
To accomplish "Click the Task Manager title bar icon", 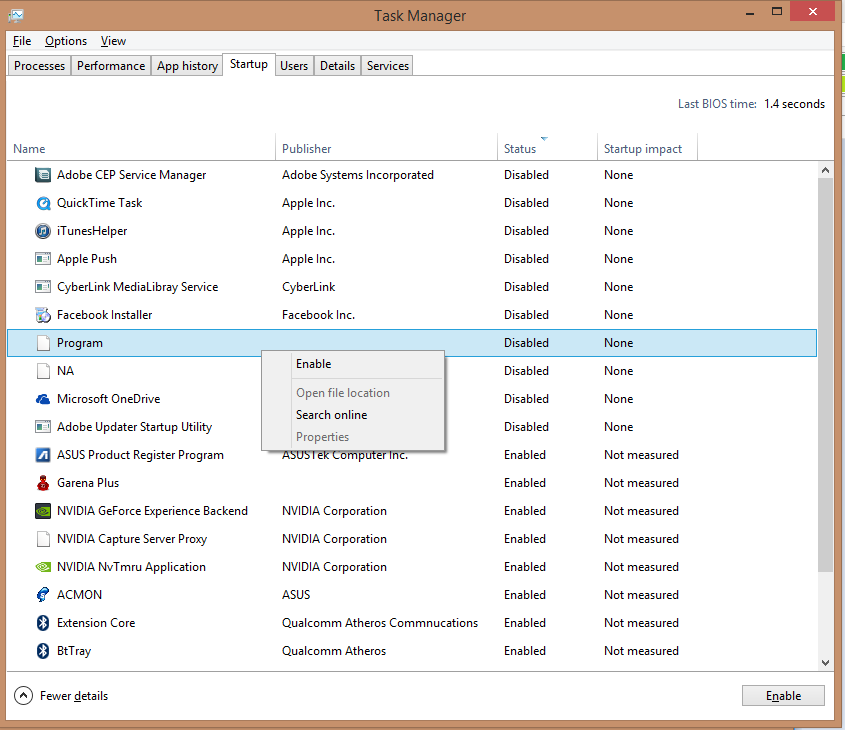I will coord(16,16).
